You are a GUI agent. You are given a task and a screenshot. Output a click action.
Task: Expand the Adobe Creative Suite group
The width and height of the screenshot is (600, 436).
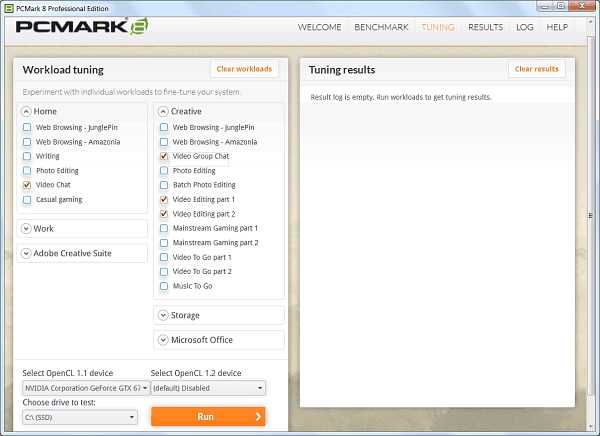(82, 253)
